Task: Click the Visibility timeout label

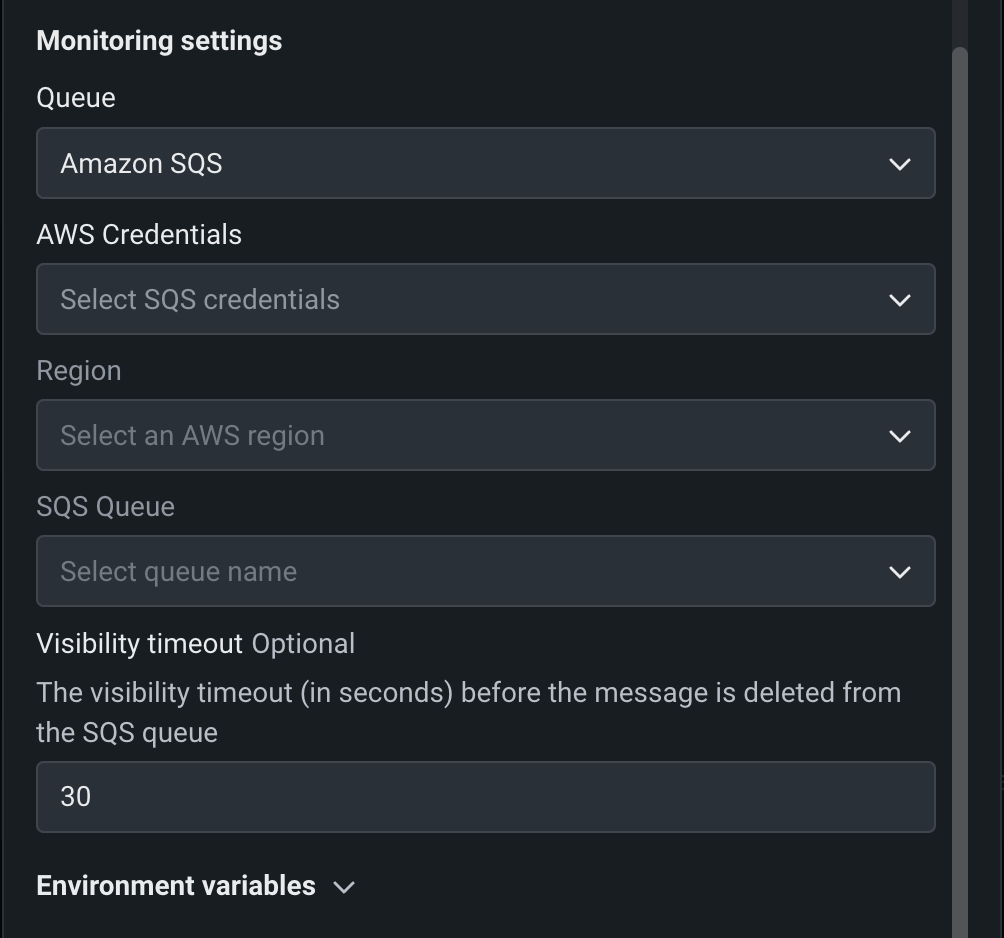Action: 139,643
